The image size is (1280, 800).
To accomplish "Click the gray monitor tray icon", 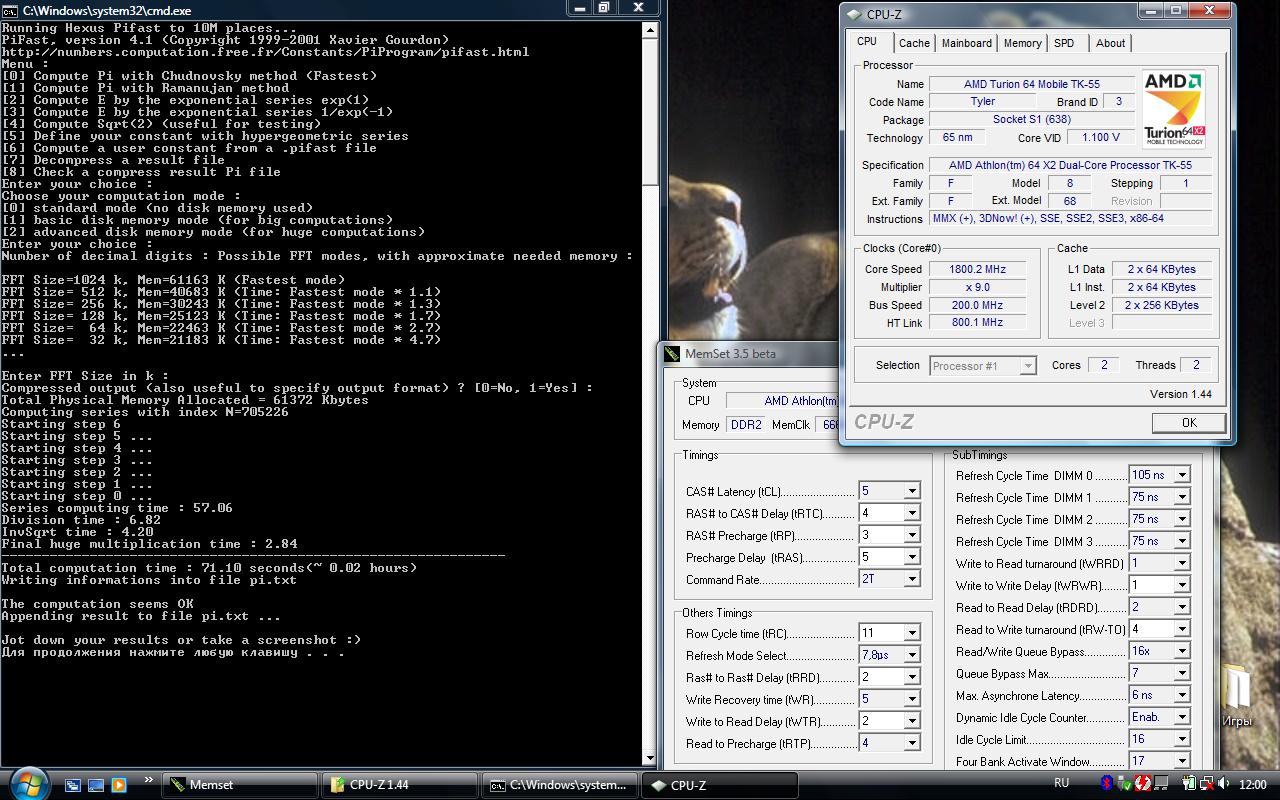I will [x=1160, y=784].
